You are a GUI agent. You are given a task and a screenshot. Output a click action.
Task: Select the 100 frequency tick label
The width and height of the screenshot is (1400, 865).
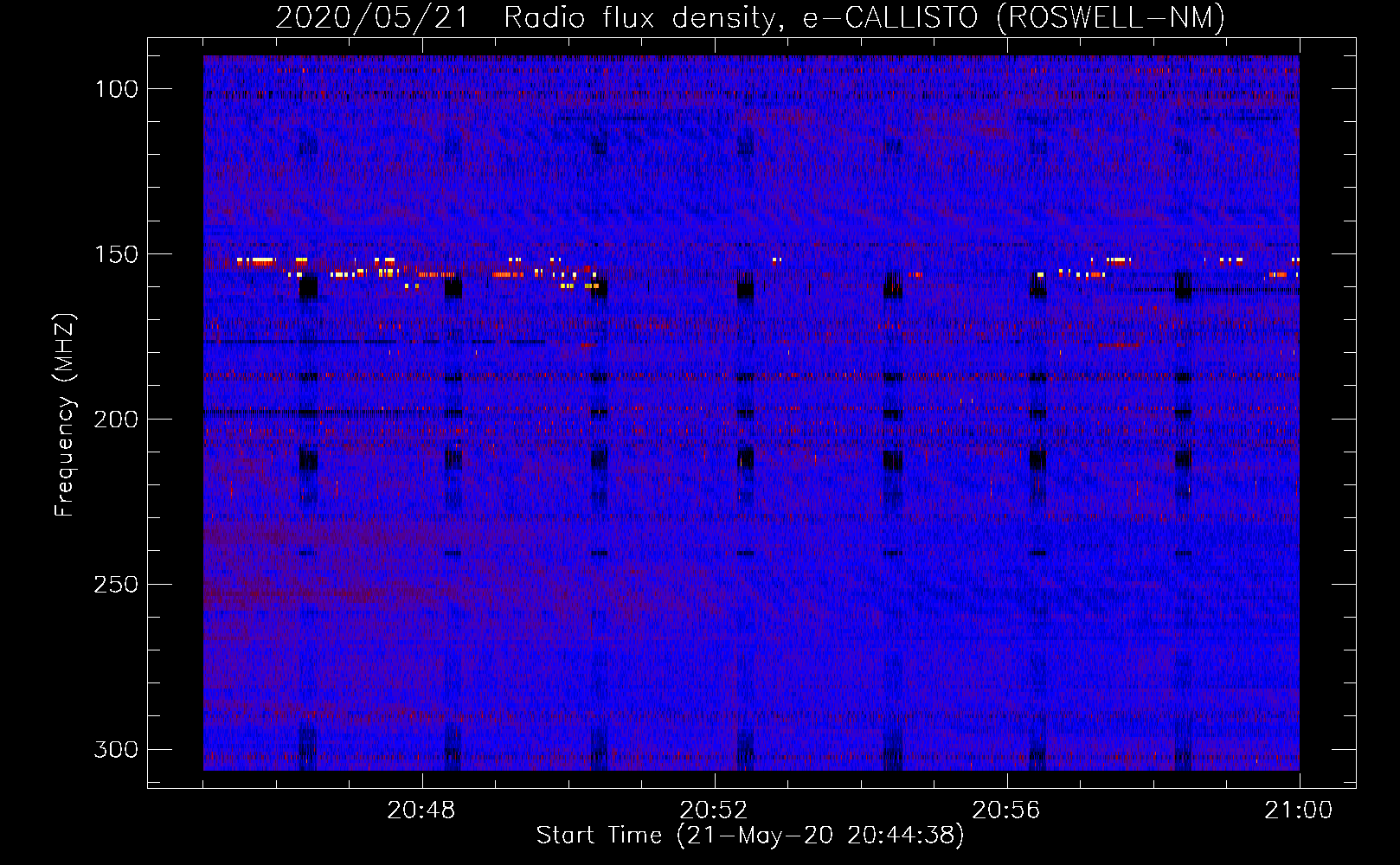[116, 89]
